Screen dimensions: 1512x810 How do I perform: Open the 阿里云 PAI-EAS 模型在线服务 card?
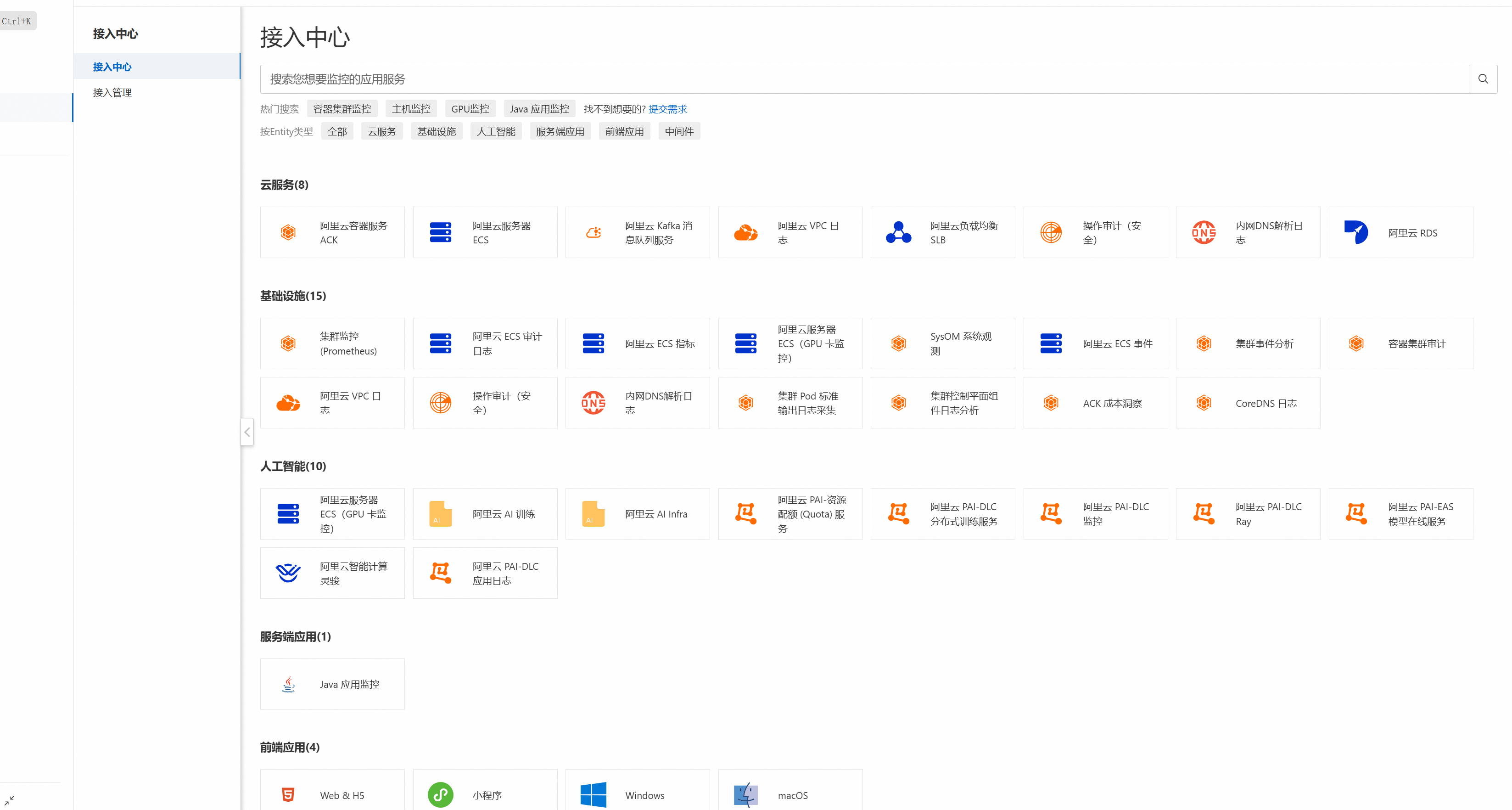coord(1400,513)
